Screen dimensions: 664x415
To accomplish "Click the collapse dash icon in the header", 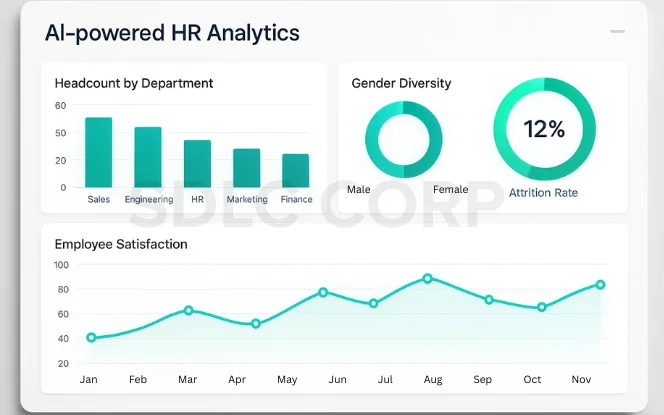I will click(x=617, y=32).
